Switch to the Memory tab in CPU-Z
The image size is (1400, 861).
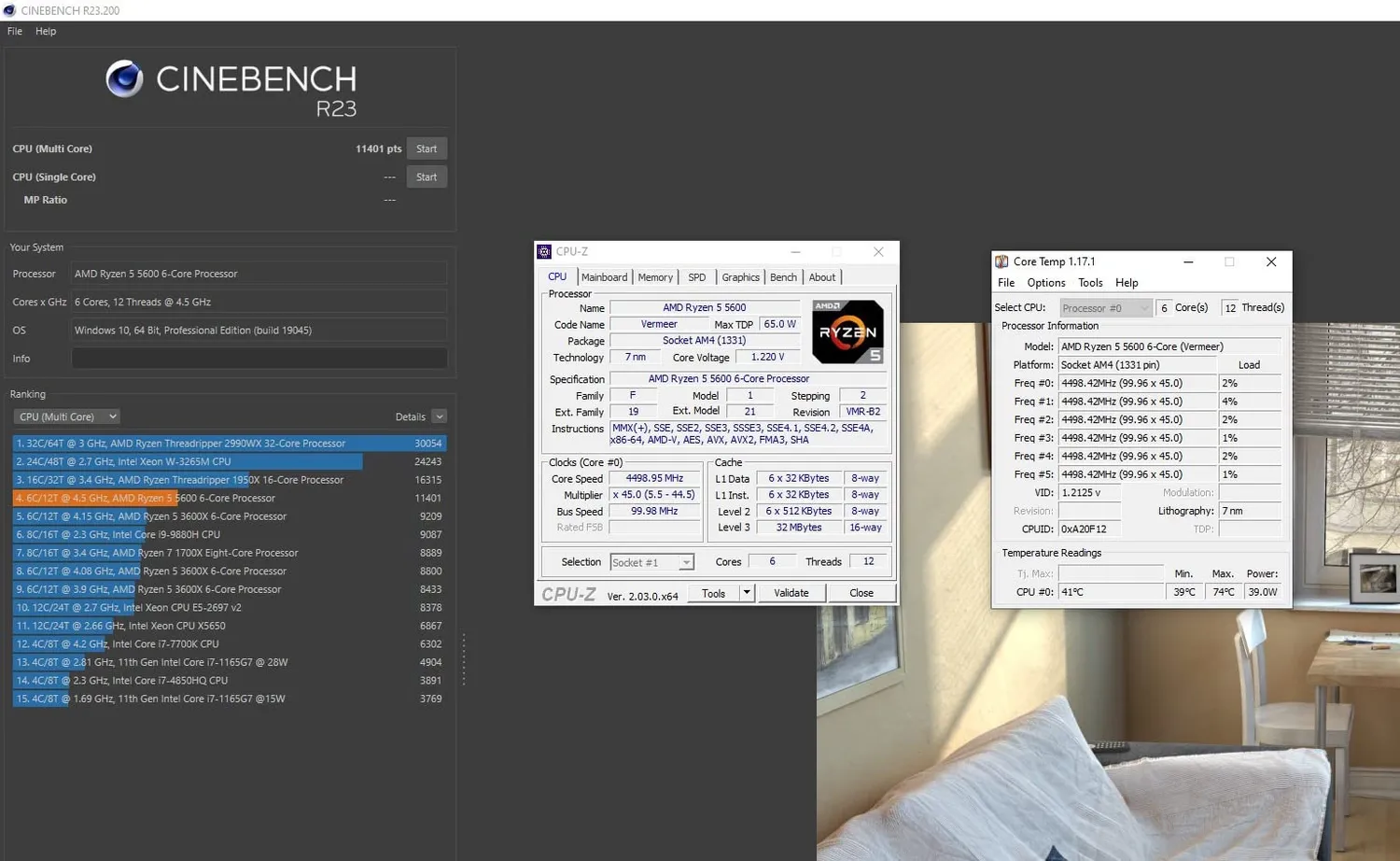click(655, 277)
